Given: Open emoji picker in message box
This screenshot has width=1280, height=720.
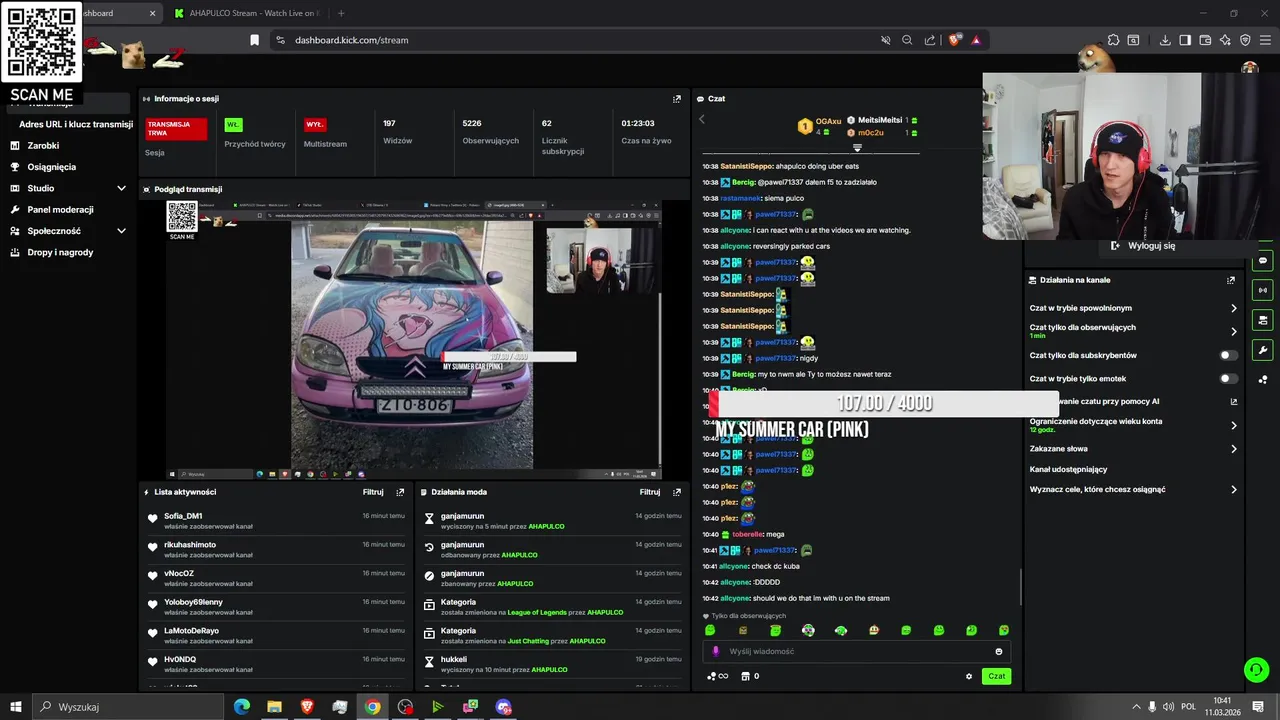Looking at the screenshot, I should click(x=998, y=651).
